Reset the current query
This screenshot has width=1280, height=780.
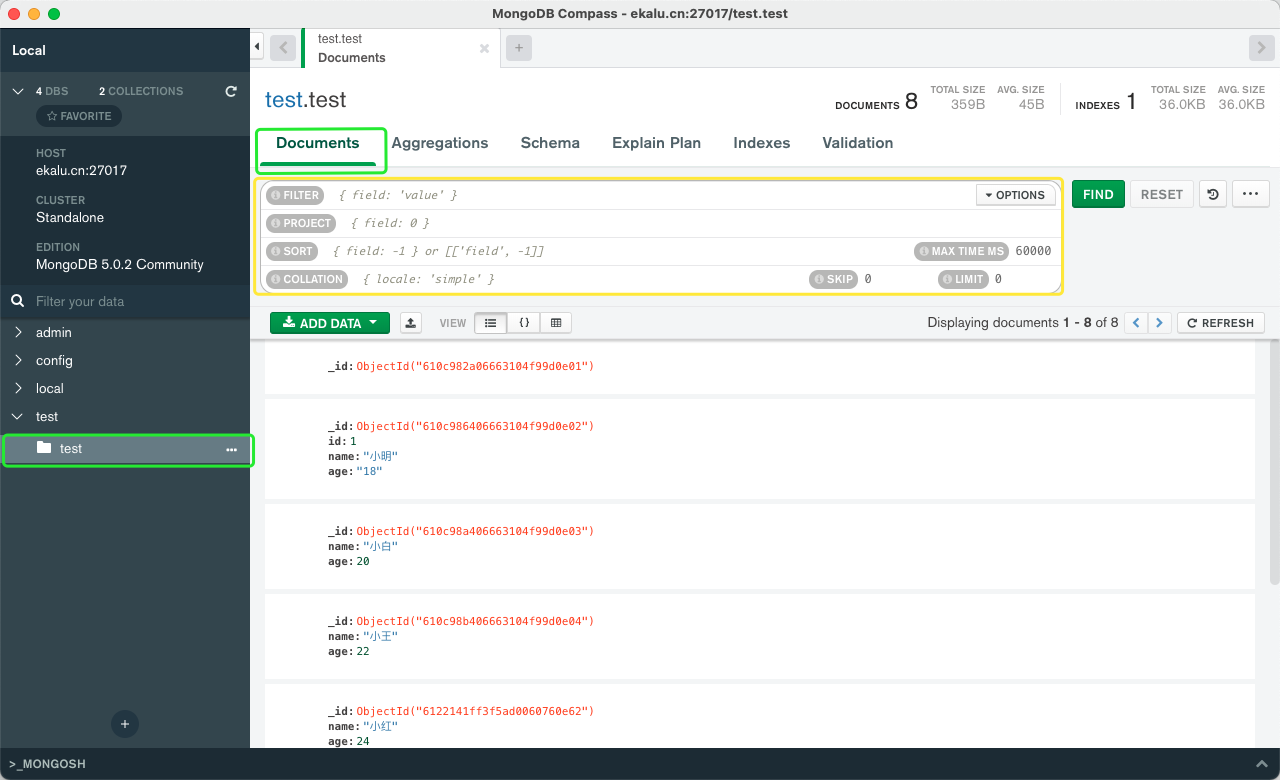coord(1161,194)
